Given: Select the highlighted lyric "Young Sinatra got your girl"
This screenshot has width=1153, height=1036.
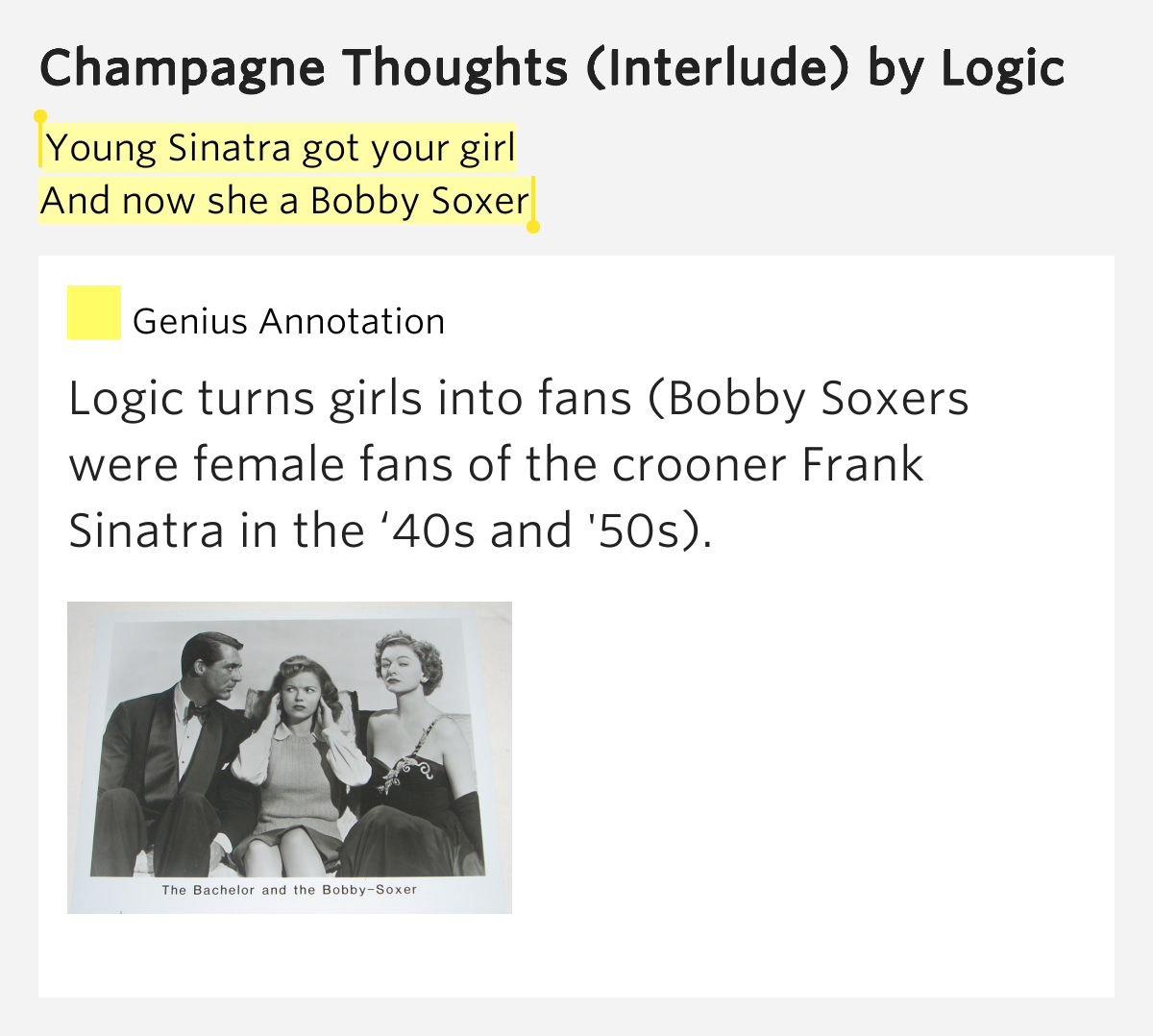Looking at the screenshot, I should [281, 148].
